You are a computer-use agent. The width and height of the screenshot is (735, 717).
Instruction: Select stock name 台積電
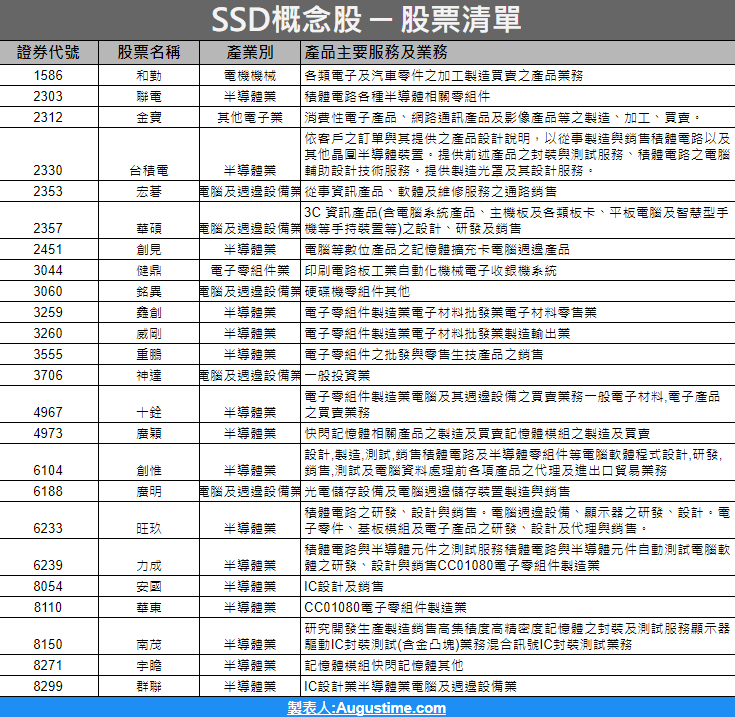click(149, 171)
